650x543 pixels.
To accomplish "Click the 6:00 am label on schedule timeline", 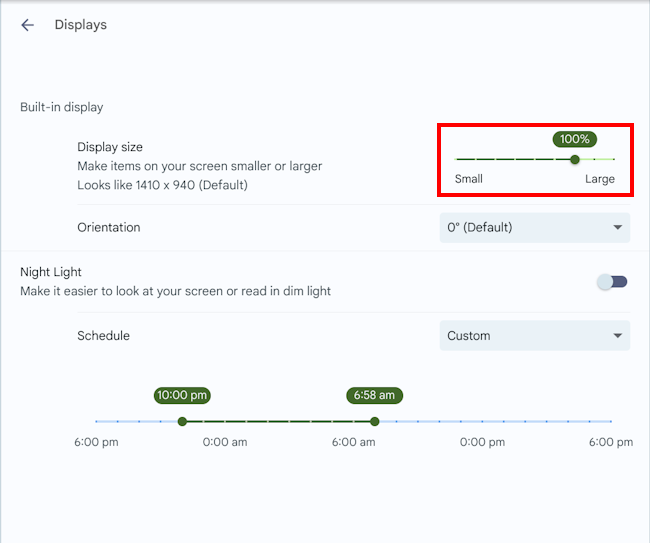I will (x=354, y=442).
